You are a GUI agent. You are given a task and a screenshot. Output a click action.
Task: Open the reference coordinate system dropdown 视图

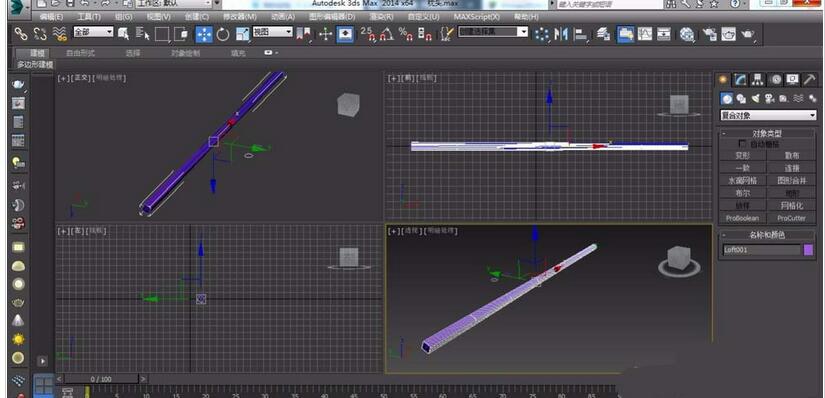click(x=273, y=32)
